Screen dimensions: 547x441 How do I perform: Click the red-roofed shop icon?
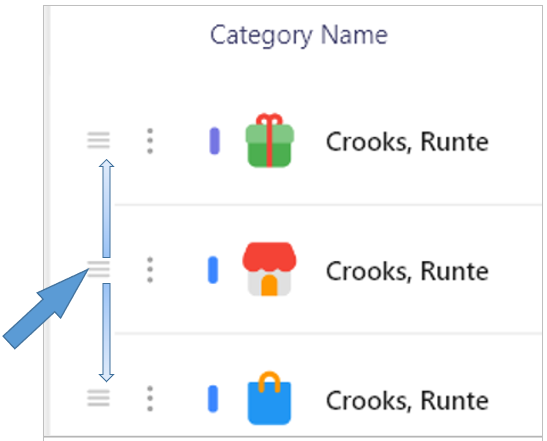click(269, 269)
